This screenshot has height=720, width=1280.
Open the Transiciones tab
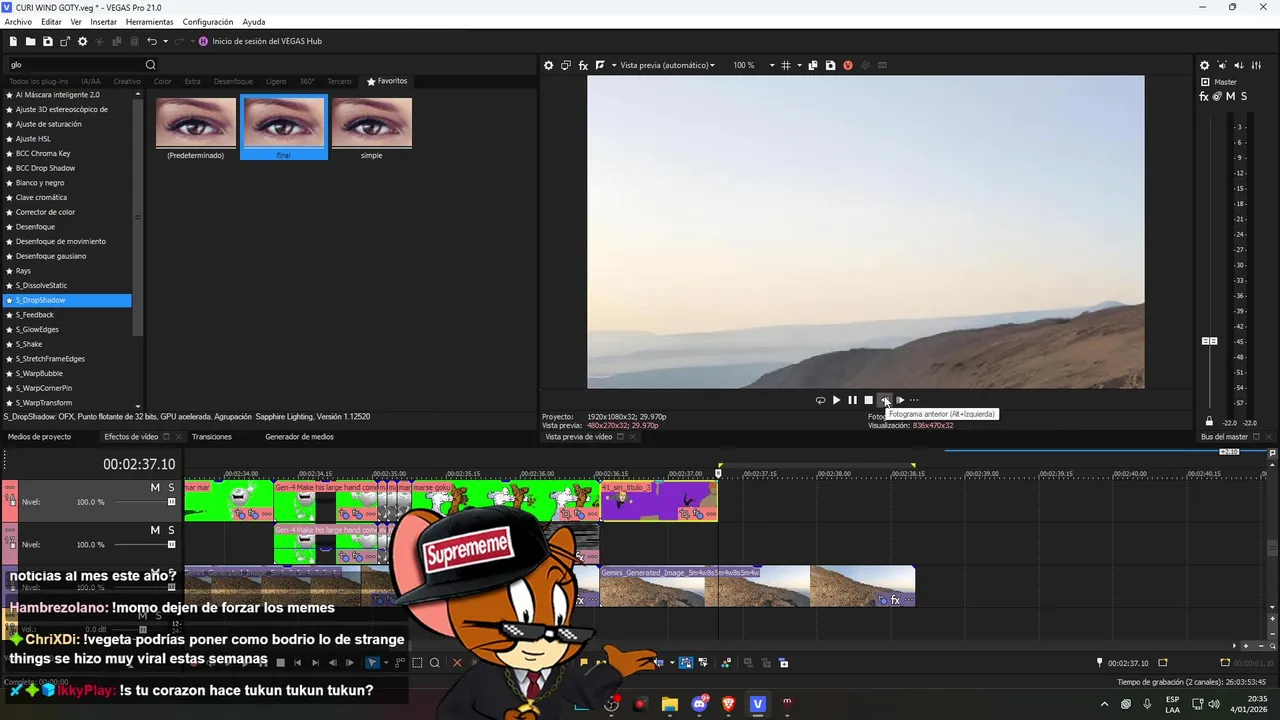tap(212, 437)
